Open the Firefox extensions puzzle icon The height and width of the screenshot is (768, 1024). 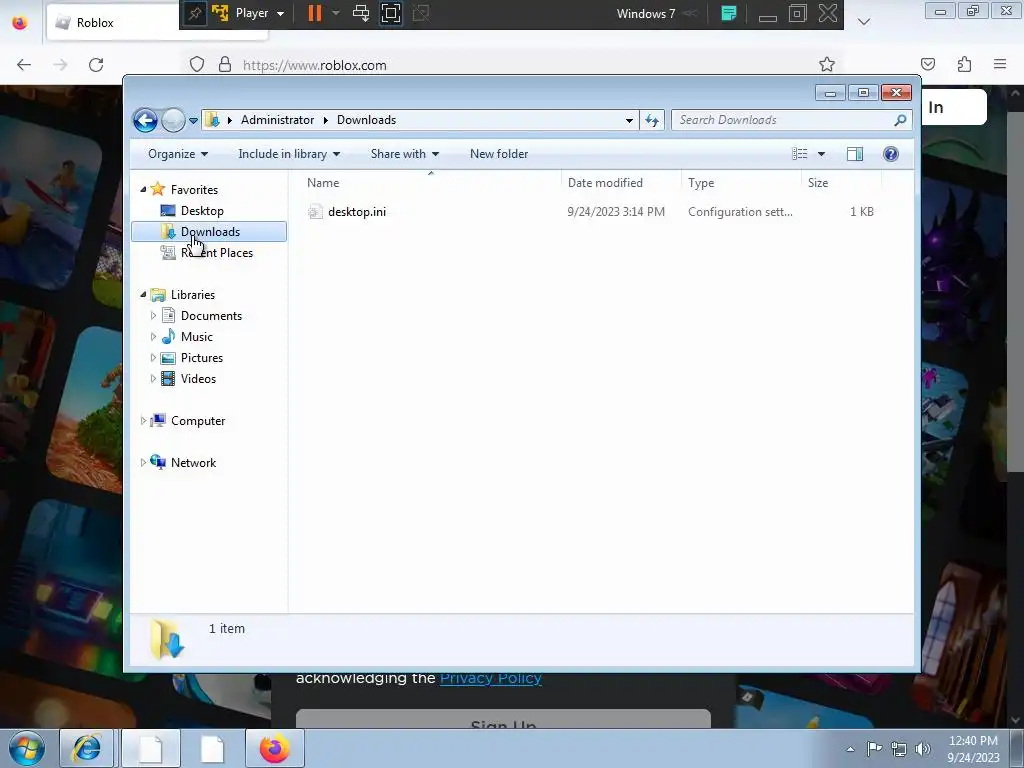965,64
